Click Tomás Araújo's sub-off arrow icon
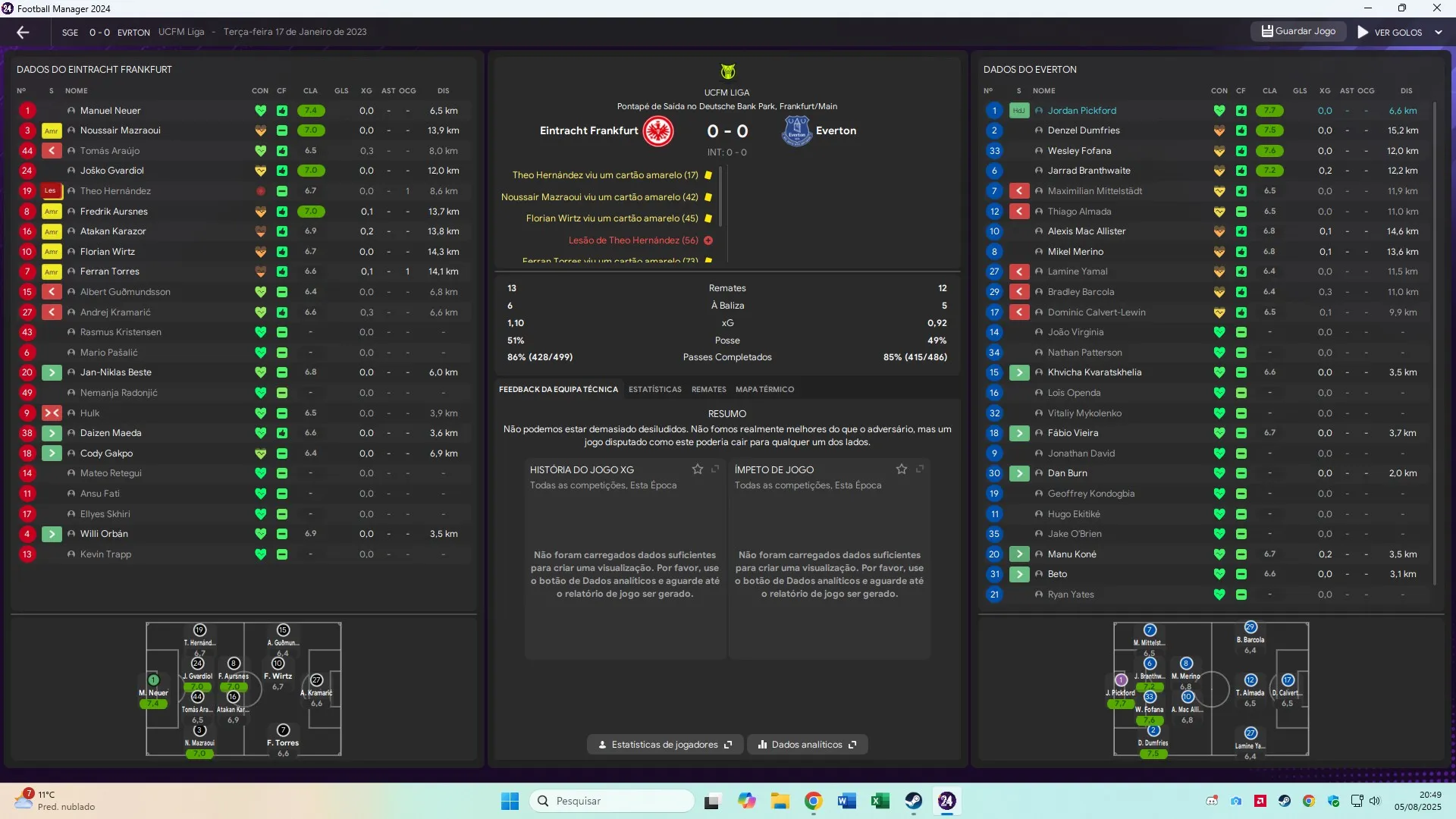The image size is (1456, 819). point(51,151)
